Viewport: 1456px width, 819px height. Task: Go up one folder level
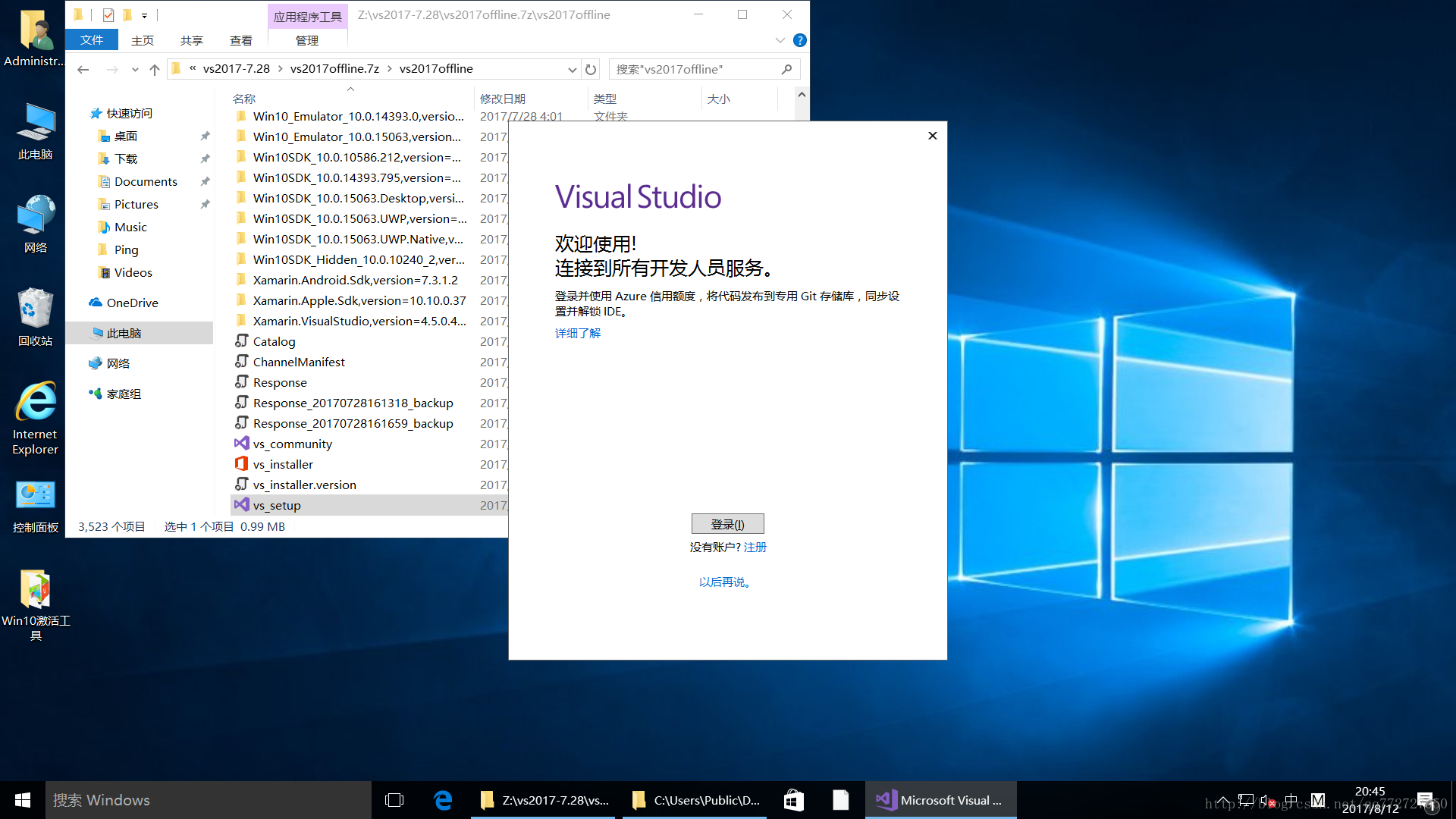[x=155, y=69]
